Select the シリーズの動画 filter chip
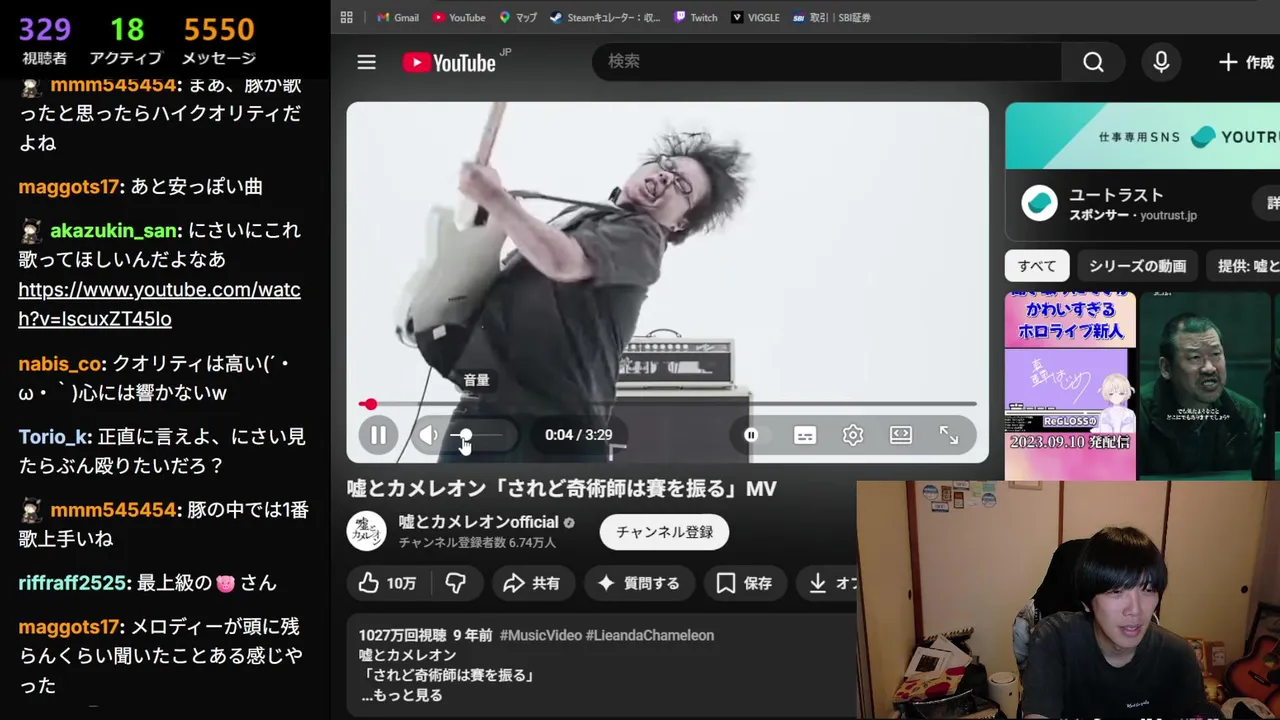 click(1137, 266)
